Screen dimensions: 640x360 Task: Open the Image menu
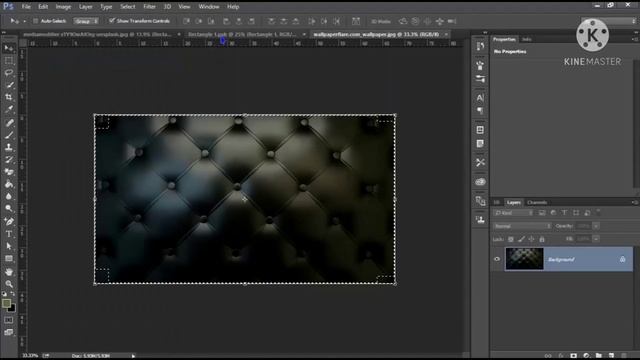[63, 7]
